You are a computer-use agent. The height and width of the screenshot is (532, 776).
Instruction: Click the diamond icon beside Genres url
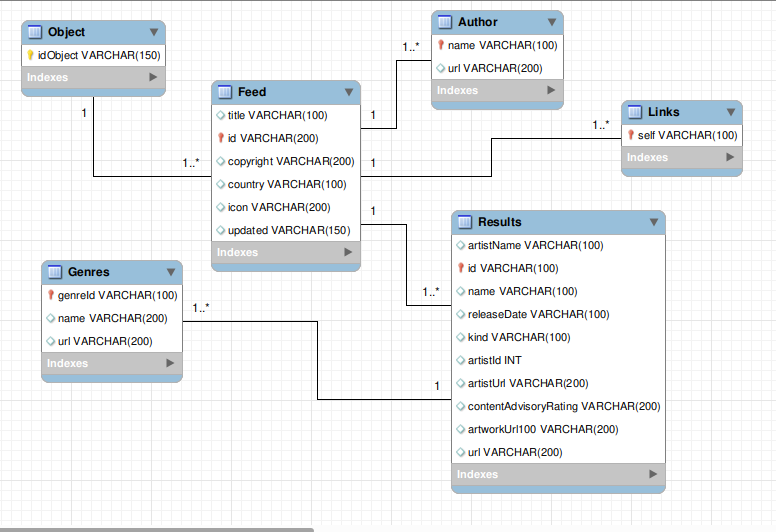point(50,341)
